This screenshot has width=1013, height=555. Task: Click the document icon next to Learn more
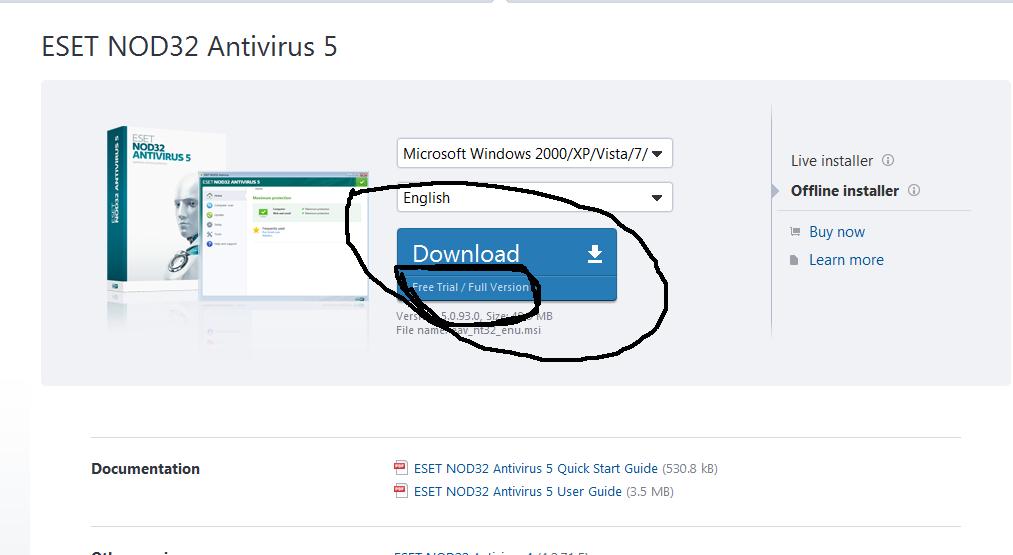point(795,259)
